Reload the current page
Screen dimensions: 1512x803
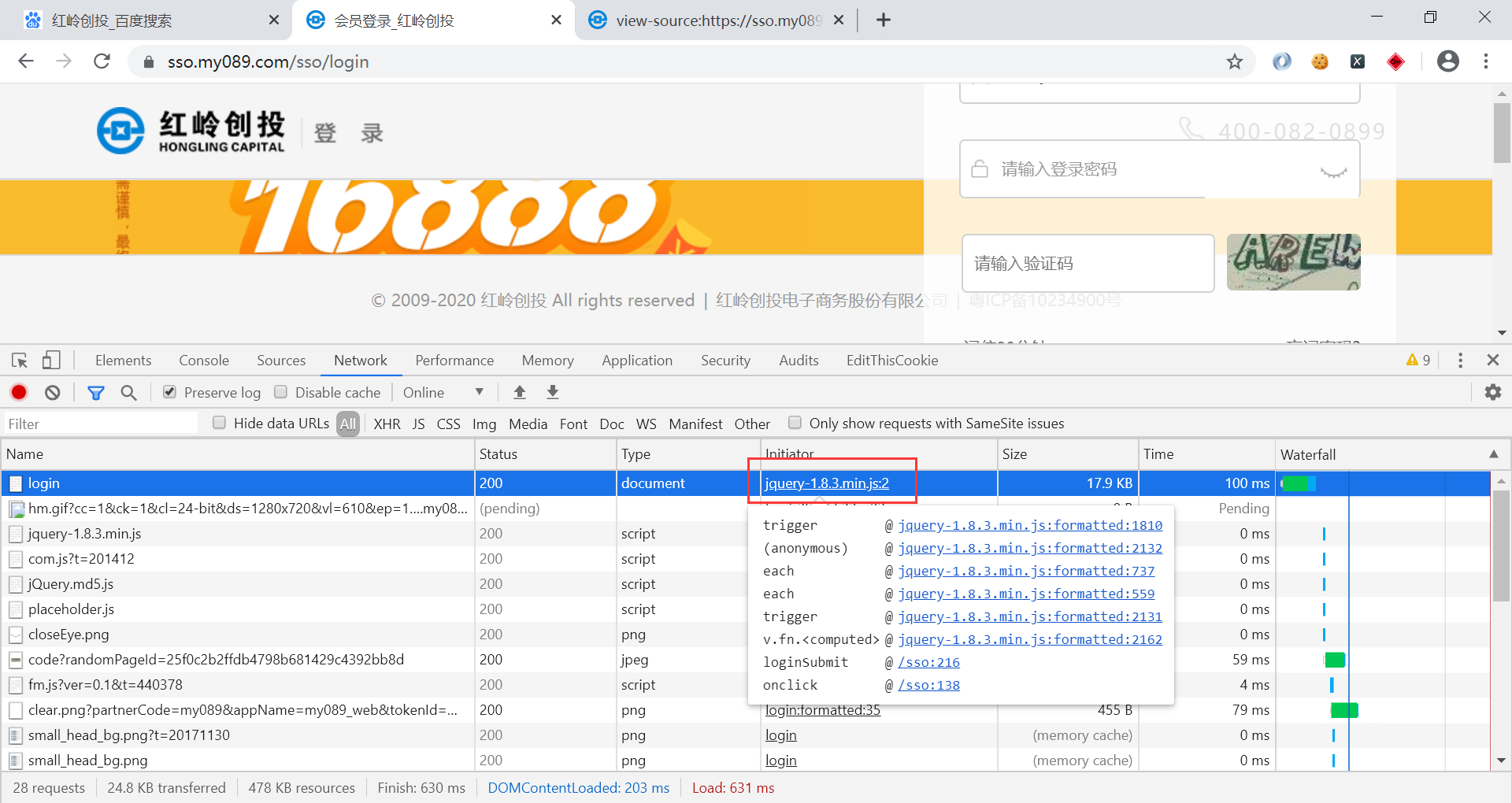[x=102, y=61]
